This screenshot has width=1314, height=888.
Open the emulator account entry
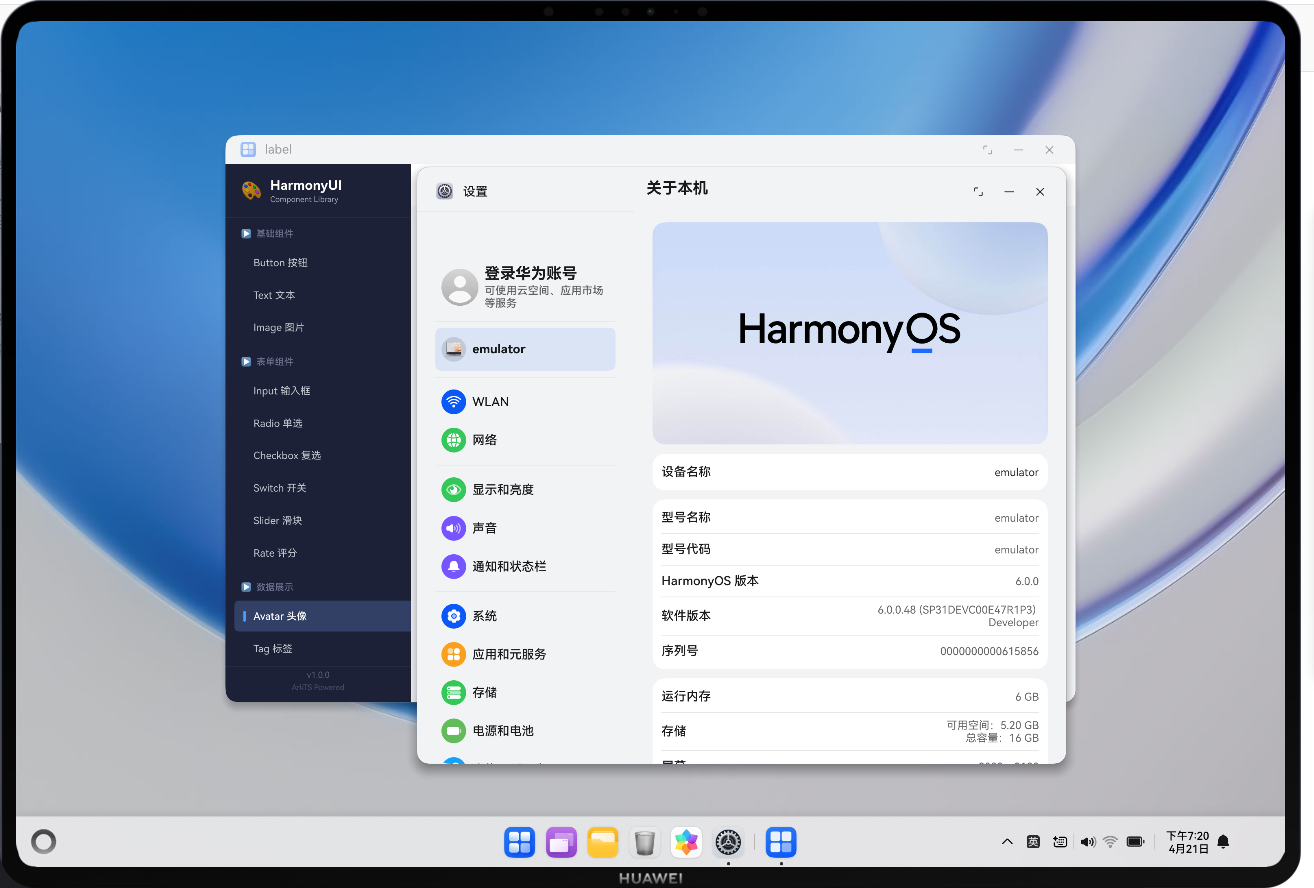[x=525, y=349]
